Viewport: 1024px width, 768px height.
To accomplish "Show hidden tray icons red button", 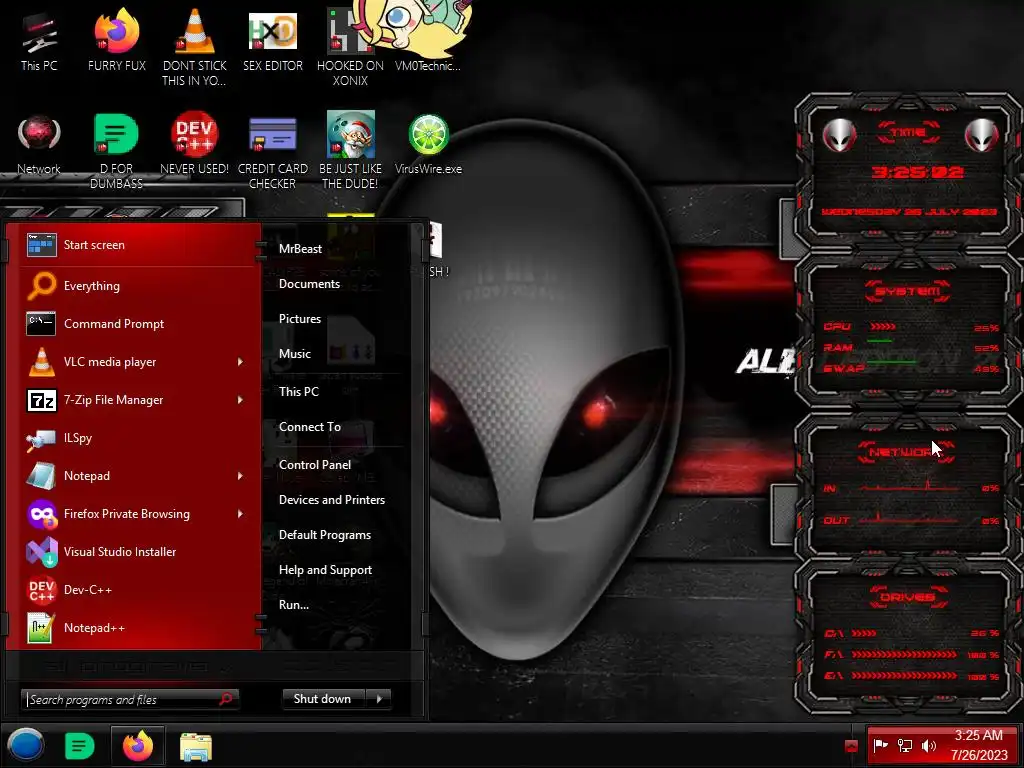I will click(851, 746).
